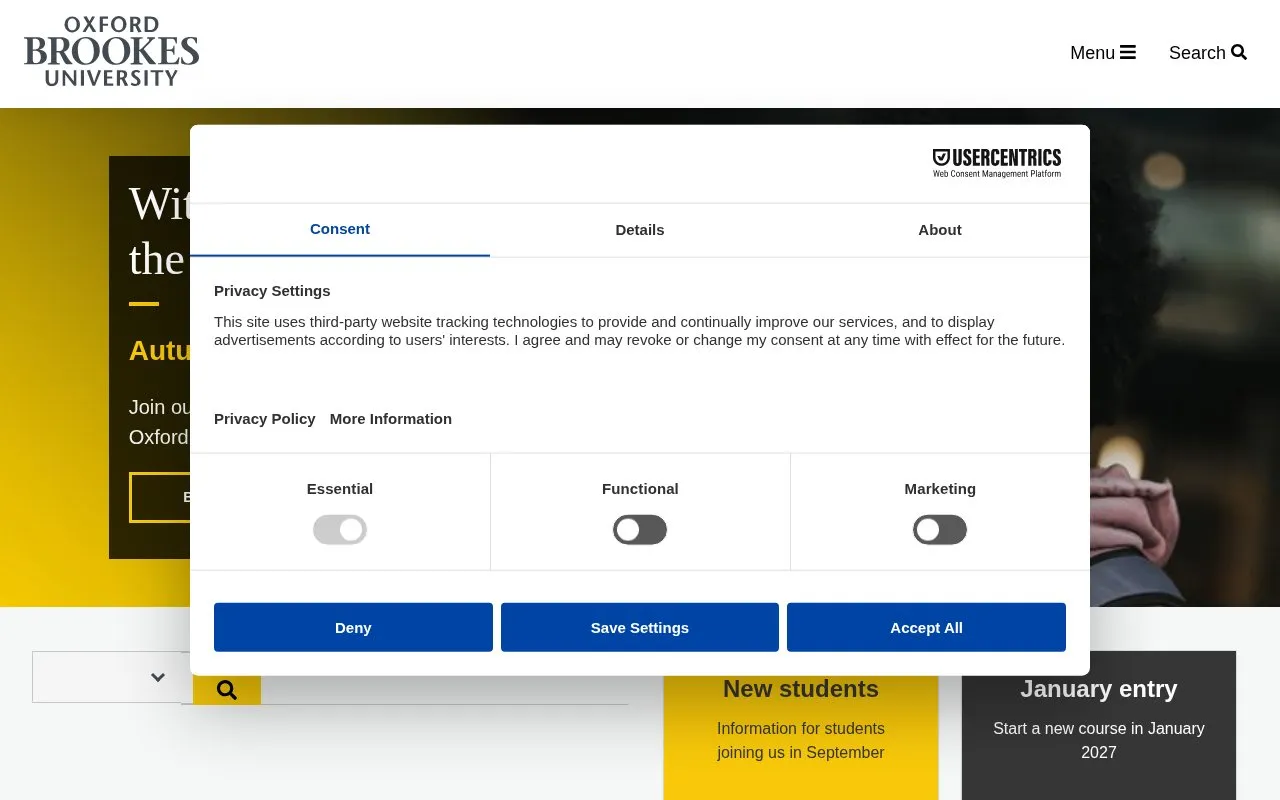Click the Deny button
1280x800 pixels.
point(353,627)
